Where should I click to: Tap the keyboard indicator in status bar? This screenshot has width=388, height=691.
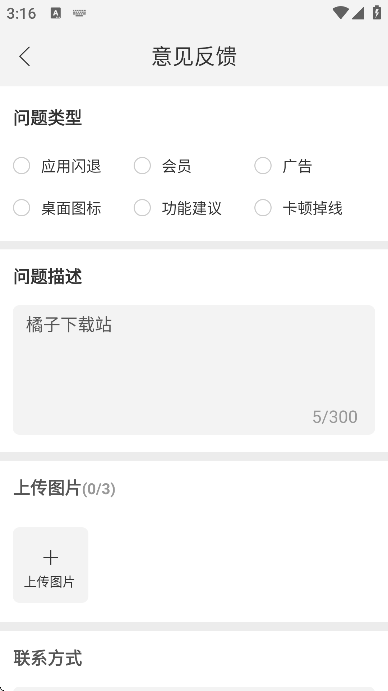click(79, 13)
